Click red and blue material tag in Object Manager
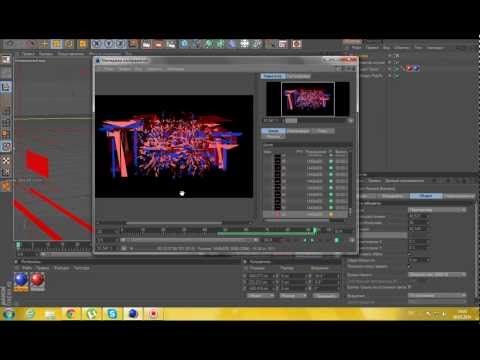This screenshot has height=360, width=480. tap(413, 68)
